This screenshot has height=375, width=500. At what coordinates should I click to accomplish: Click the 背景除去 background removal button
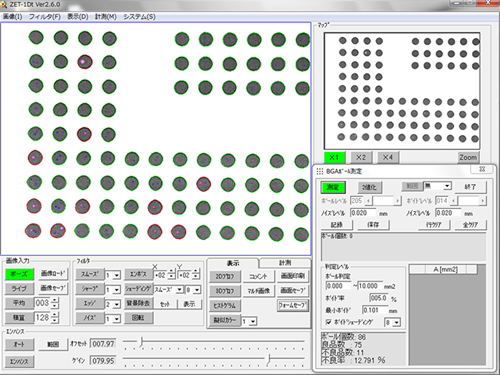click(138, 303)
